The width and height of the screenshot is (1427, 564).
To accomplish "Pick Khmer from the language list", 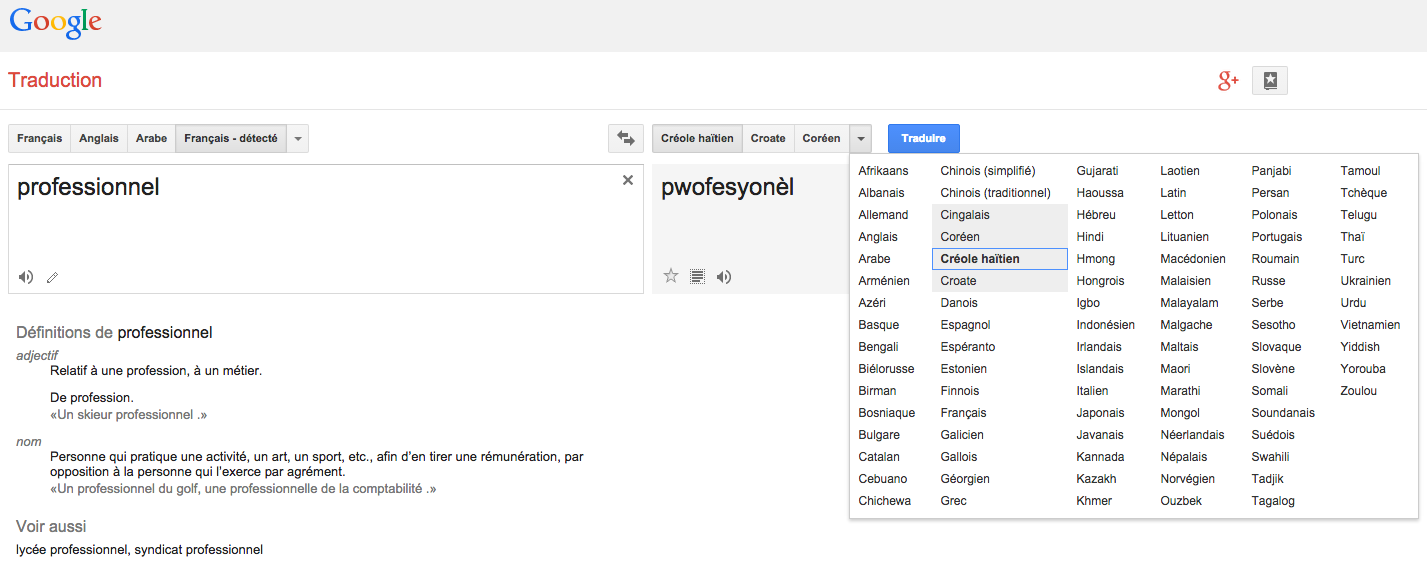I will tap(1094, 501).
